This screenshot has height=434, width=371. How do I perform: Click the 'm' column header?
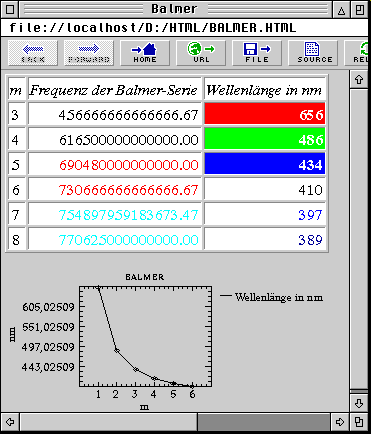pyautogui.click(x=16, y=90)
